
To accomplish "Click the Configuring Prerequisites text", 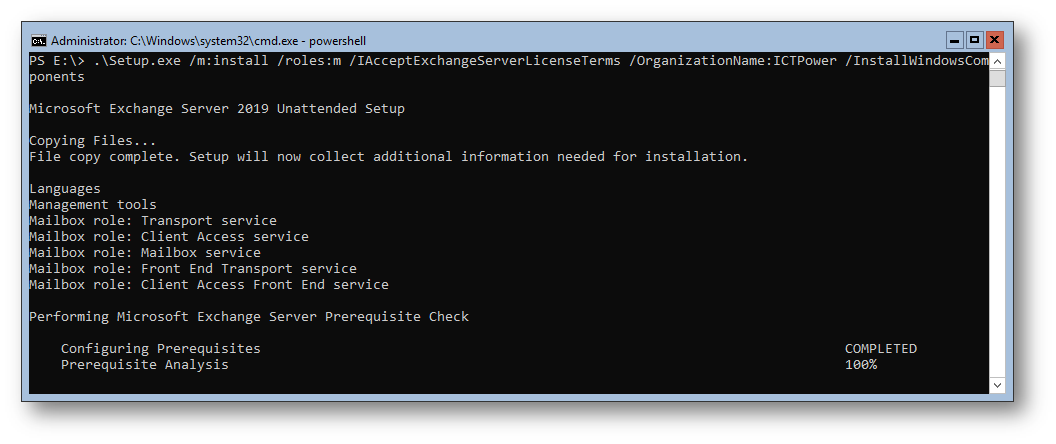I will pyautogui.click(x=160, y=349).
